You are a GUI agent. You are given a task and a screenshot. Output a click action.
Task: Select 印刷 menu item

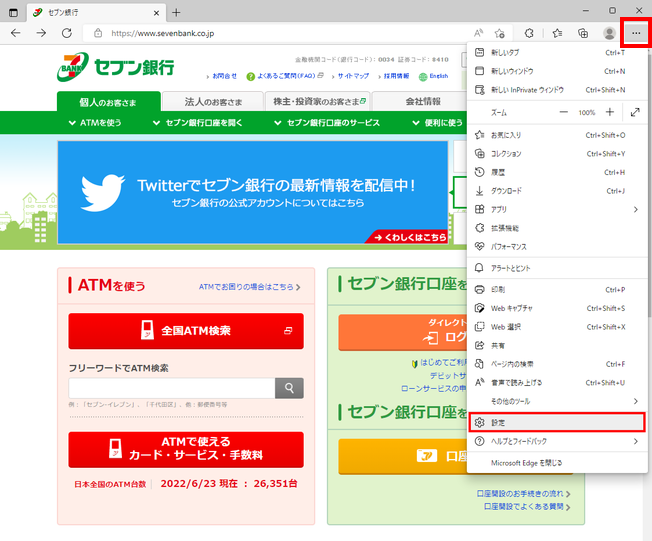(x=557, y=289)
